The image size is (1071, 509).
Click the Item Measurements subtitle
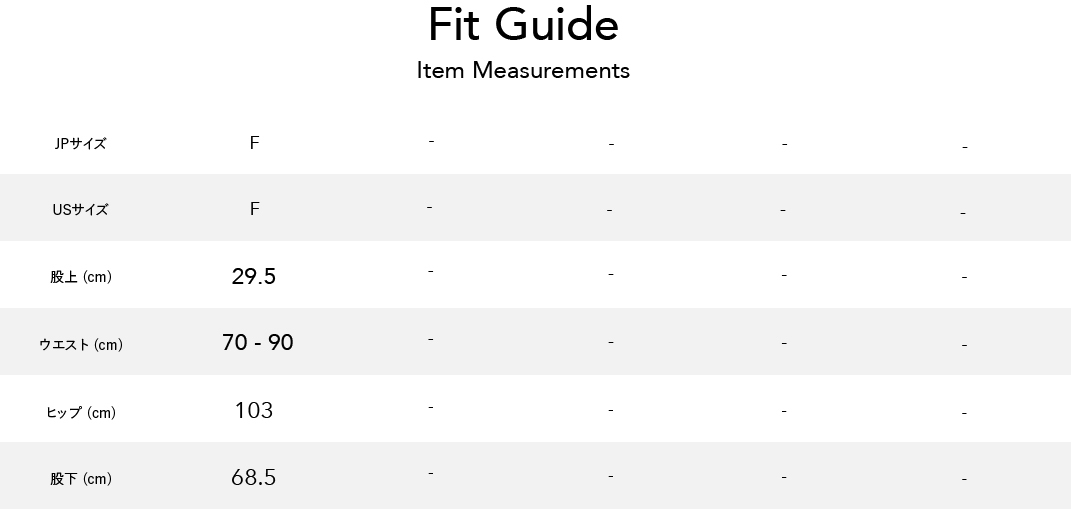[523, 70]
